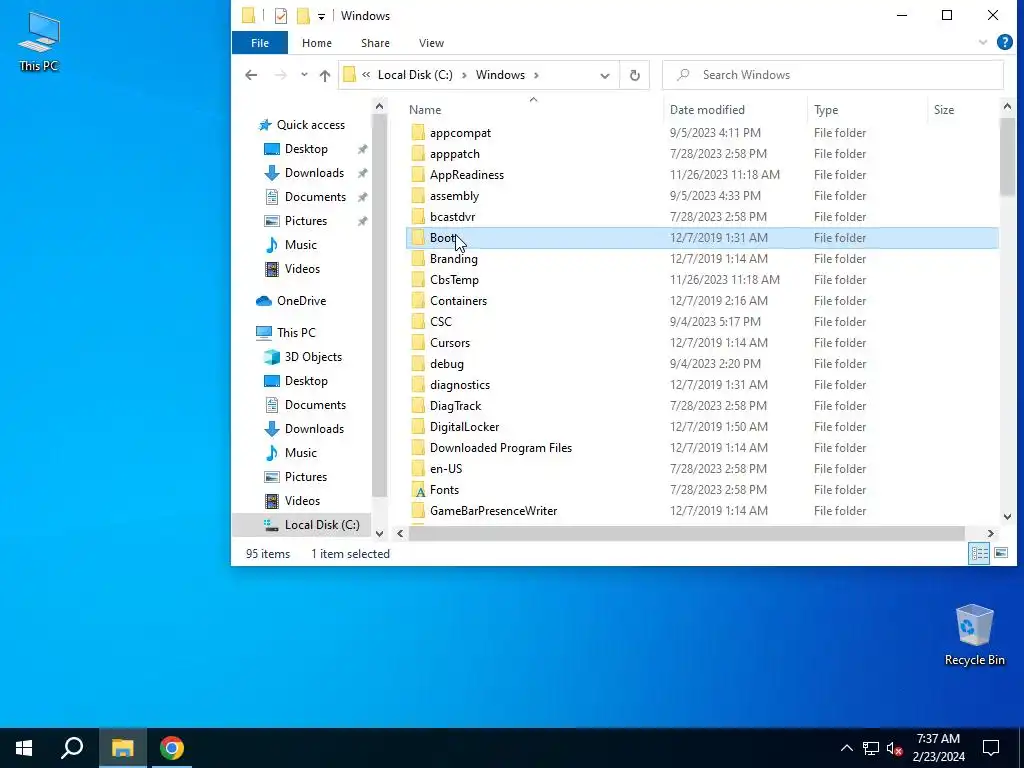Click the Properties quick access toolbar icon

tap(281, 16)
